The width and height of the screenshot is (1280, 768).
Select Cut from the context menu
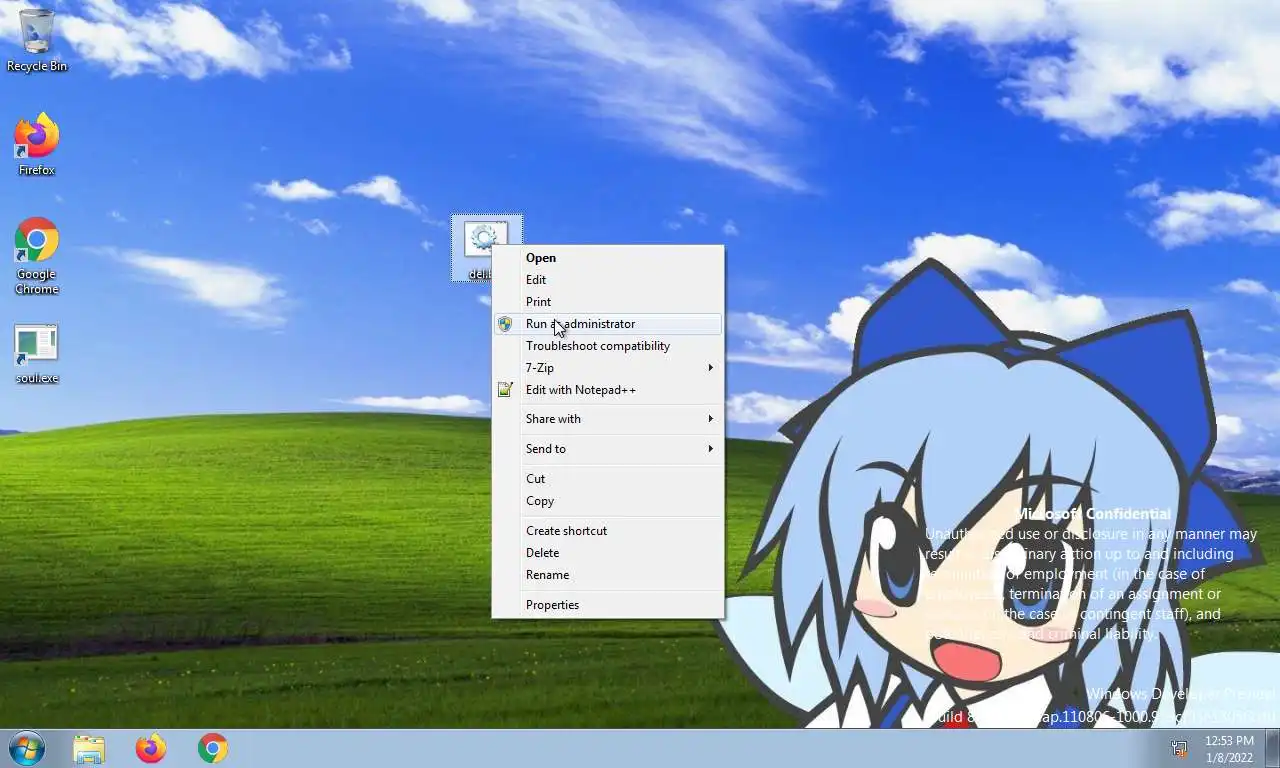[x=608, y=479]
